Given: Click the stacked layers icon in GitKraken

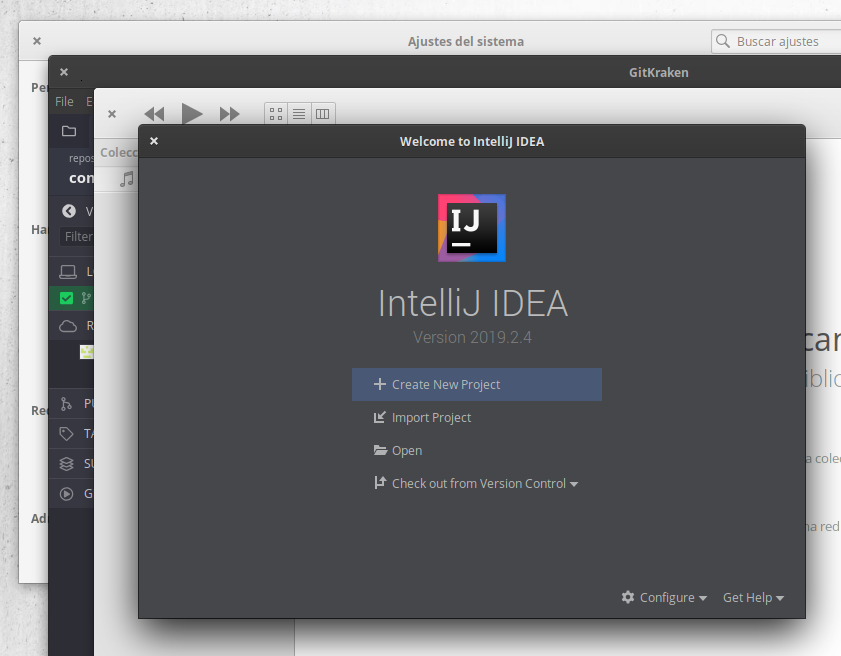Looking at the screenshot, I should pos(66,463).
